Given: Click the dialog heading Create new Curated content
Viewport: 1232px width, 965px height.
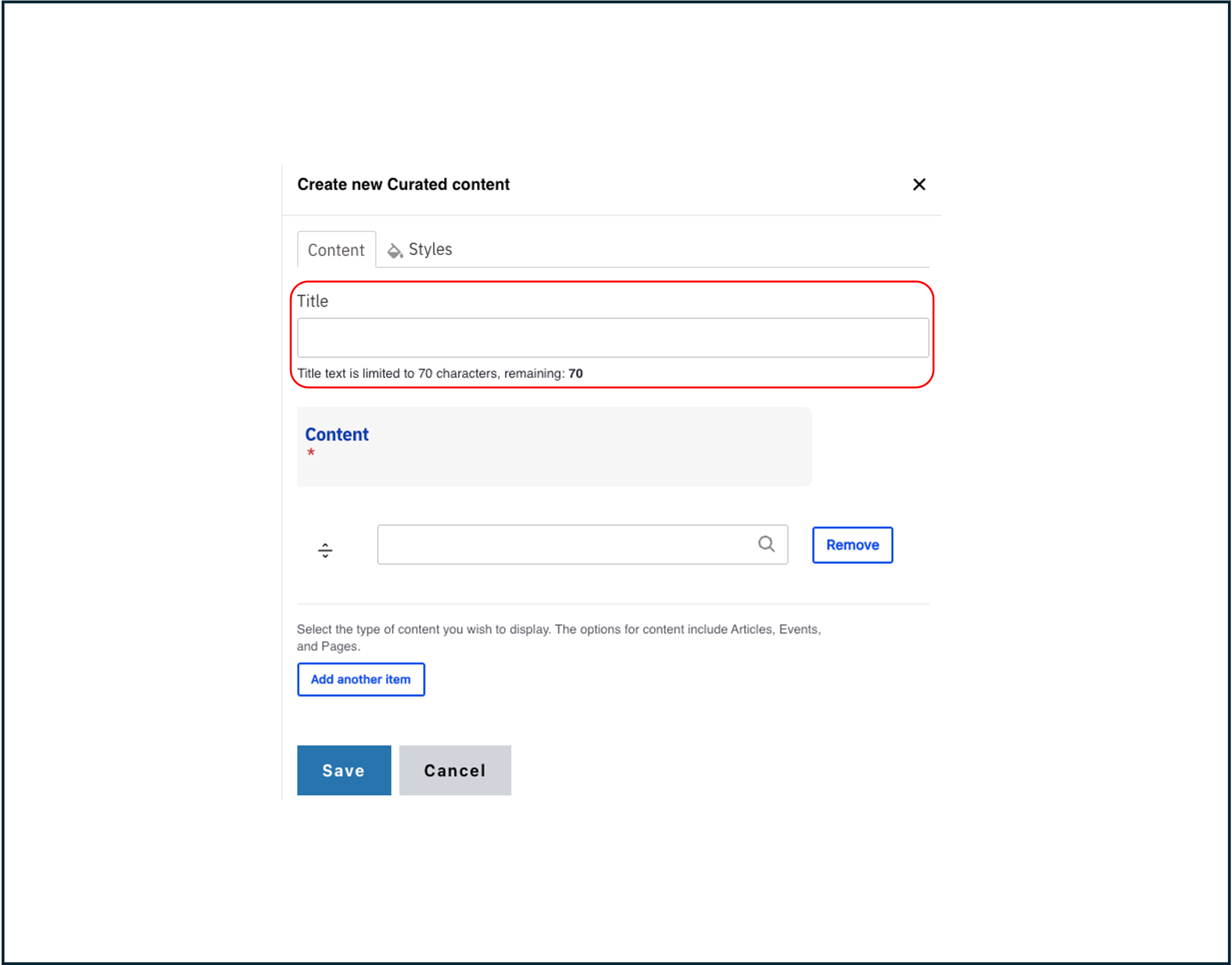Looking at the screenshot, I should [x=403, y=184].
